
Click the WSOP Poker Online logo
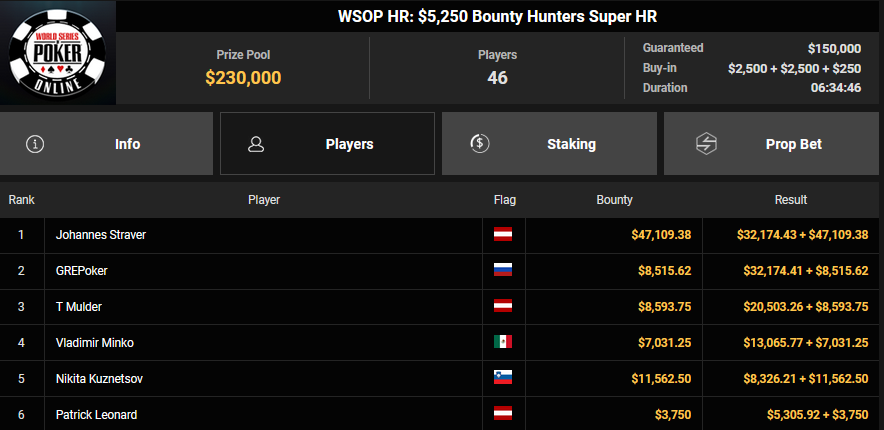tap(58, 54)
